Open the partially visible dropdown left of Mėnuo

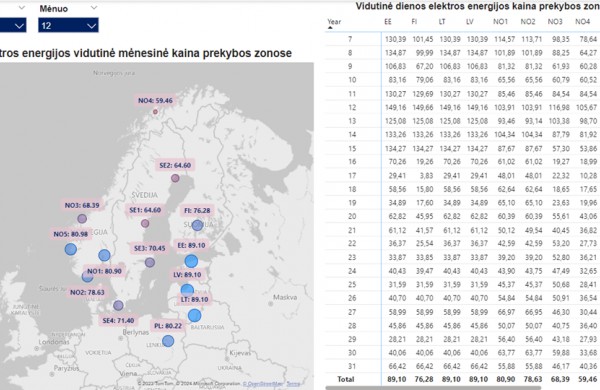(13, 25)
